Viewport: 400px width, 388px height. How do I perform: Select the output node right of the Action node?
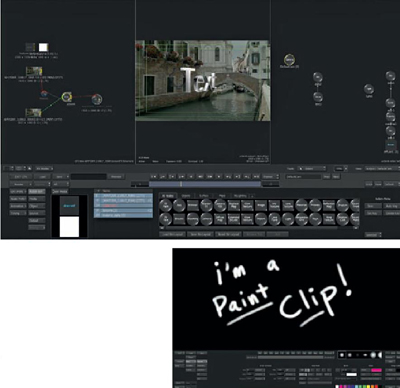(x=96, y=99)
